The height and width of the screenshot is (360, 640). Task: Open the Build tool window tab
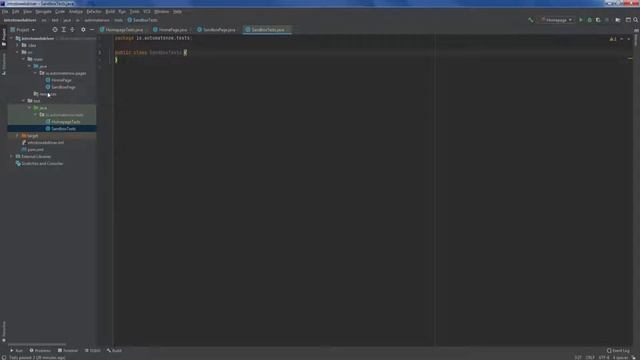[114, 351]
